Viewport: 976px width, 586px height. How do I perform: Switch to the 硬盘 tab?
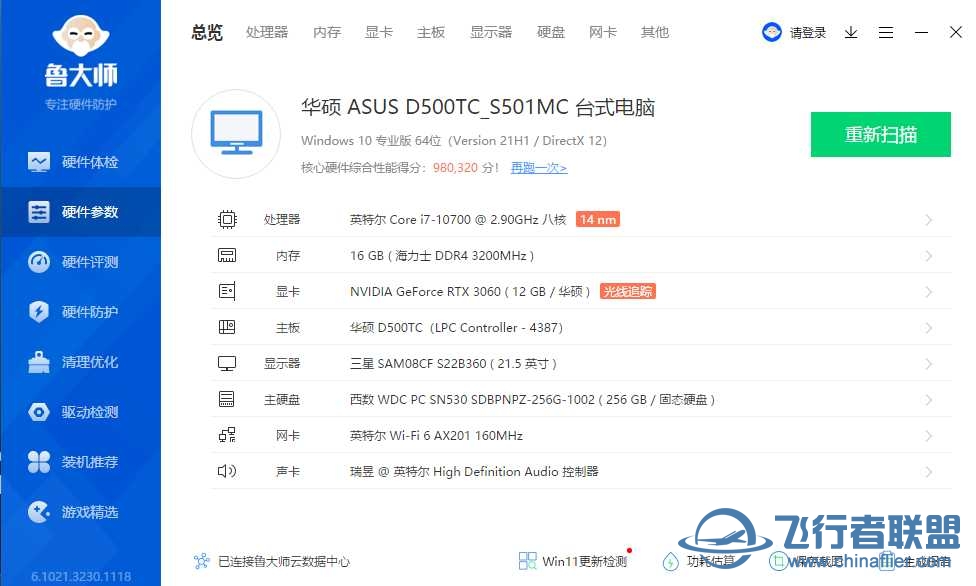pyautogui.click(x=551, y=32)
